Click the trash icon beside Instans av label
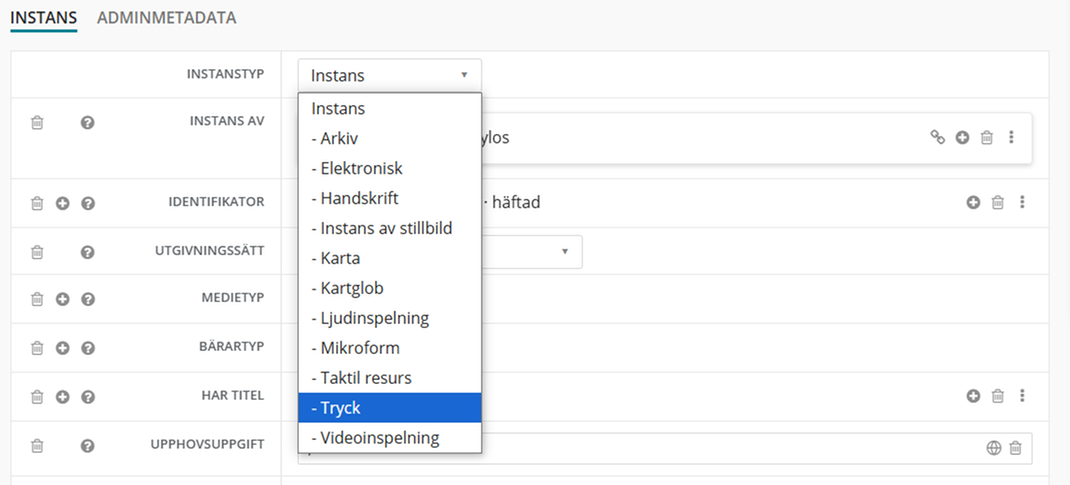Image resolution: width=1070 pixels, height=485 pixels. (x=37, y=122)
